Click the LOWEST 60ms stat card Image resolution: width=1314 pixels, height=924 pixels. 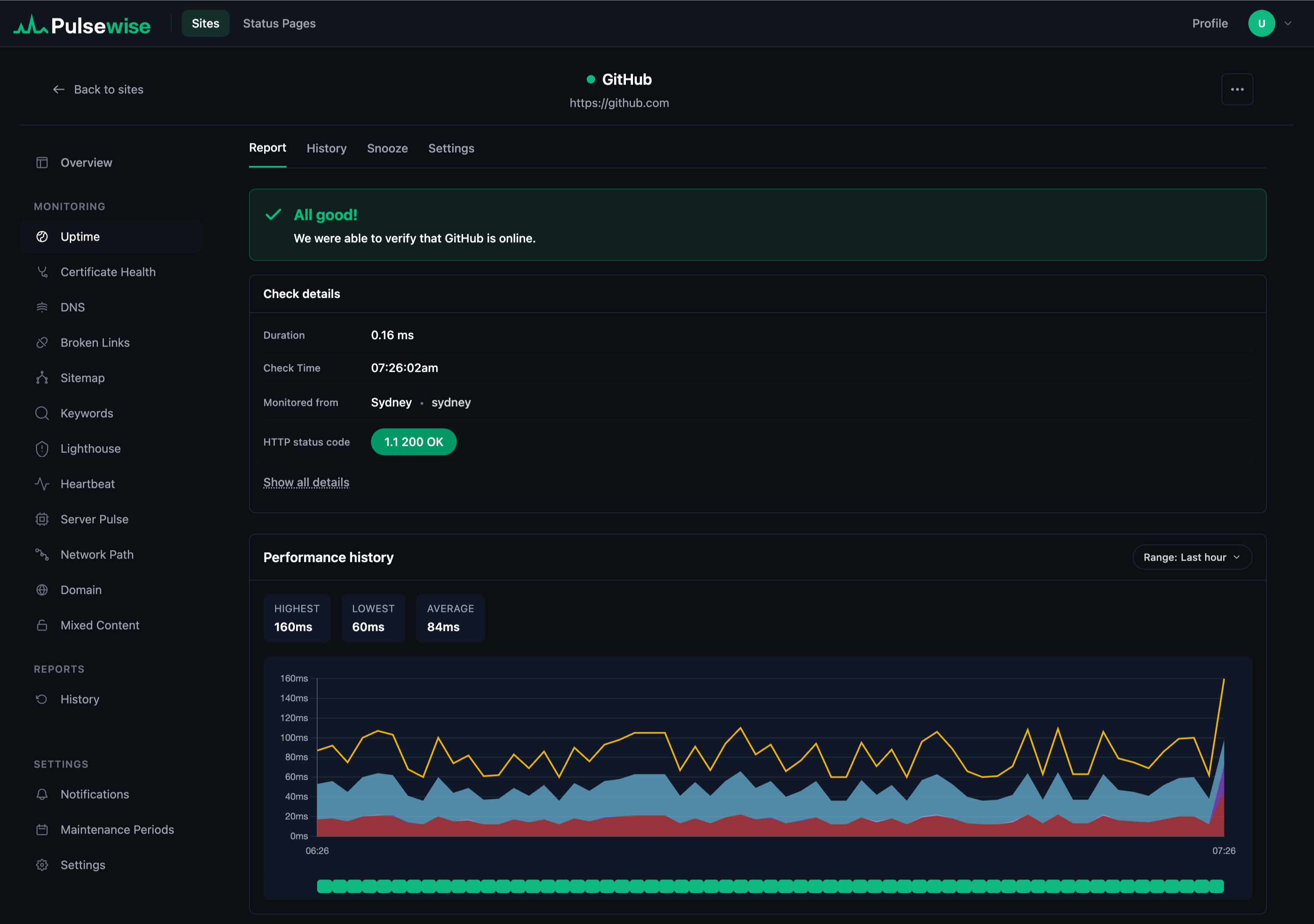373,619
